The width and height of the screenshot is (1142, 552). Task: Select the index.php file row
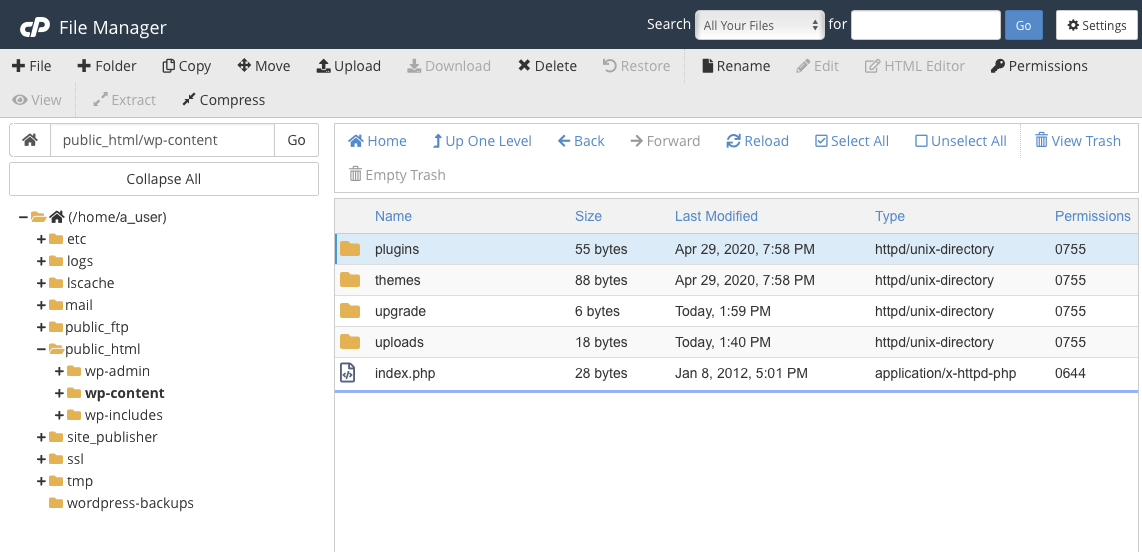[x=405, y=373]
